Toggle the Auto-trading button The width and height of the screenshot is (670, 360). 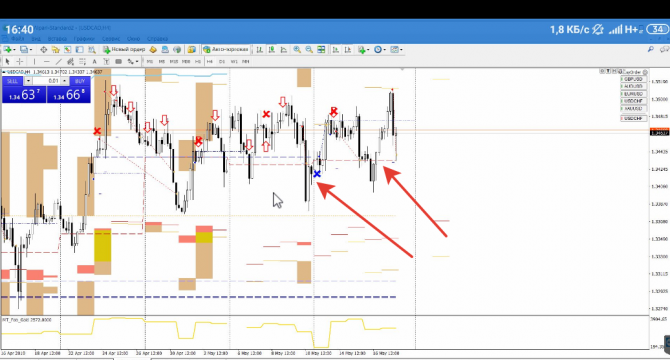pos(226,50)
